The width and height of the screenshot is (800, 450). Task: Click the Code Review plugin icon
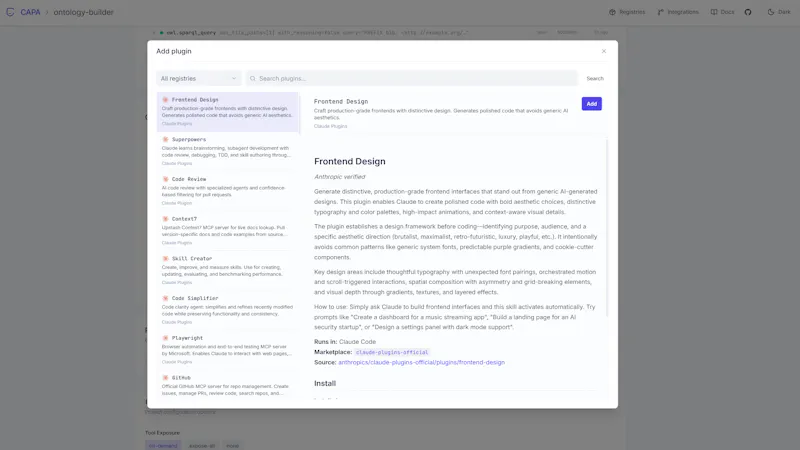pyautogui.click(x=165, y=179)
